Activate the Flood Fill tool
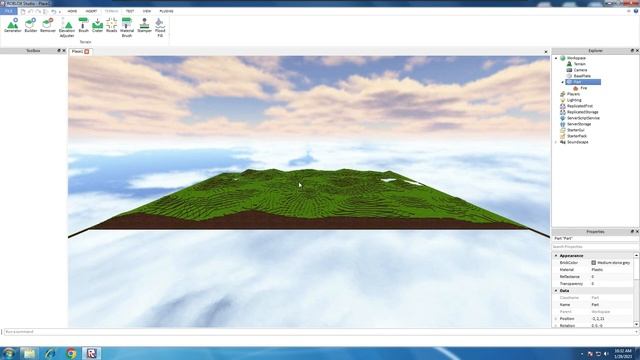The height and width of the screenshot is (360, 640). pos(160,28)
